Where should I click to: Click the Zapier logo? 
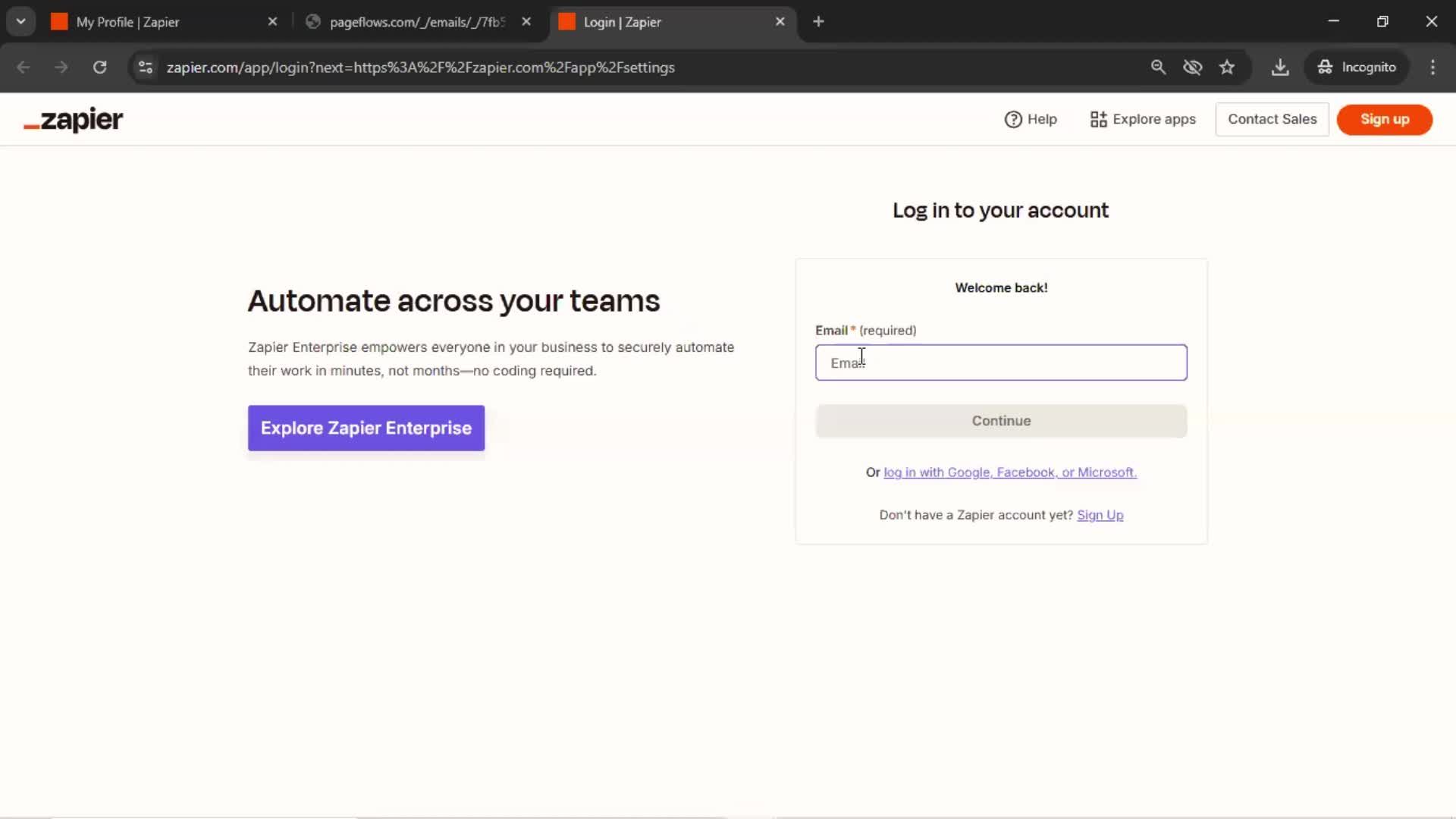pyautogui.click(x=73, y=120)
